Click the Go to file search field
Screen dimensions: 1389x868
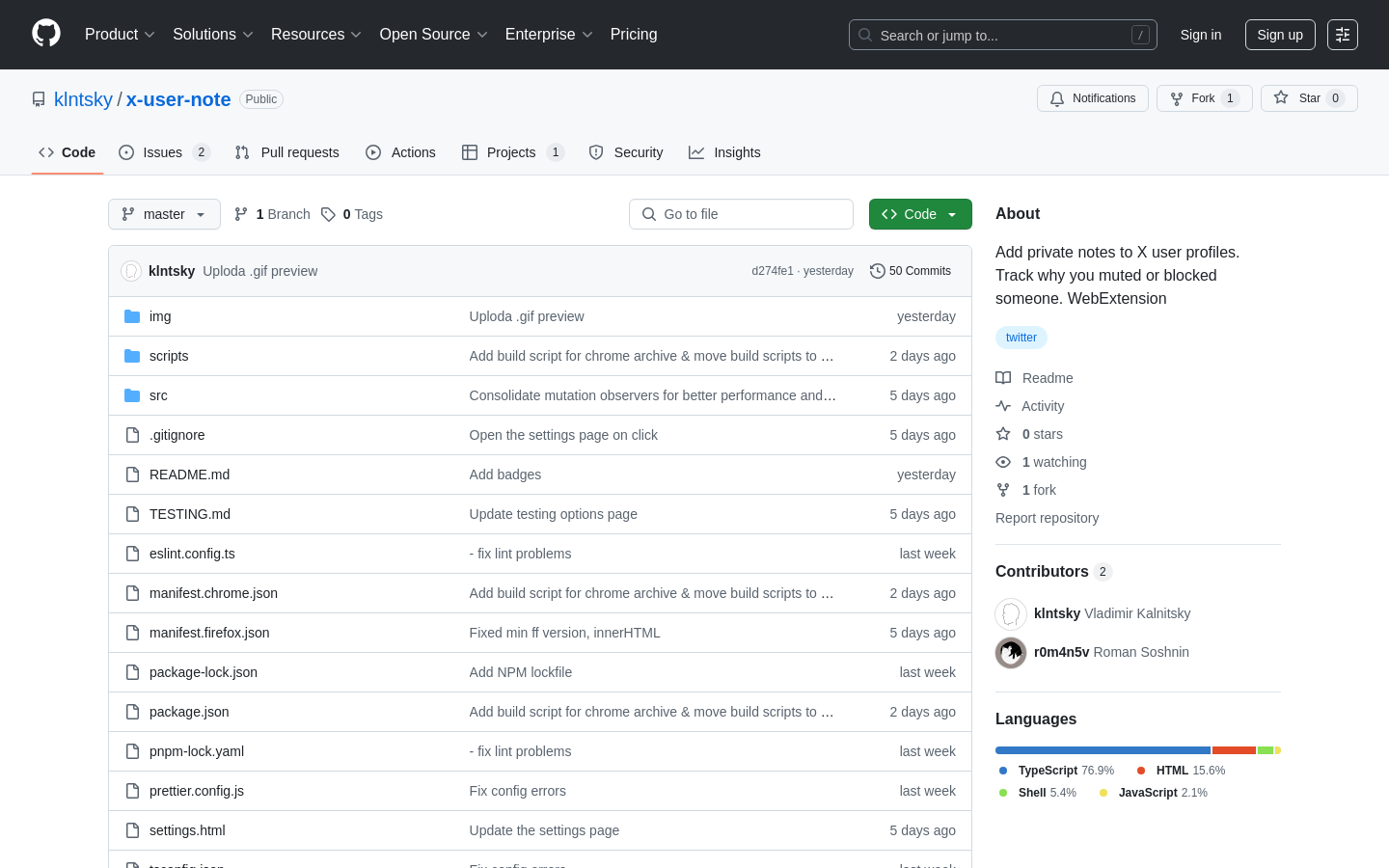click(741, 214)
